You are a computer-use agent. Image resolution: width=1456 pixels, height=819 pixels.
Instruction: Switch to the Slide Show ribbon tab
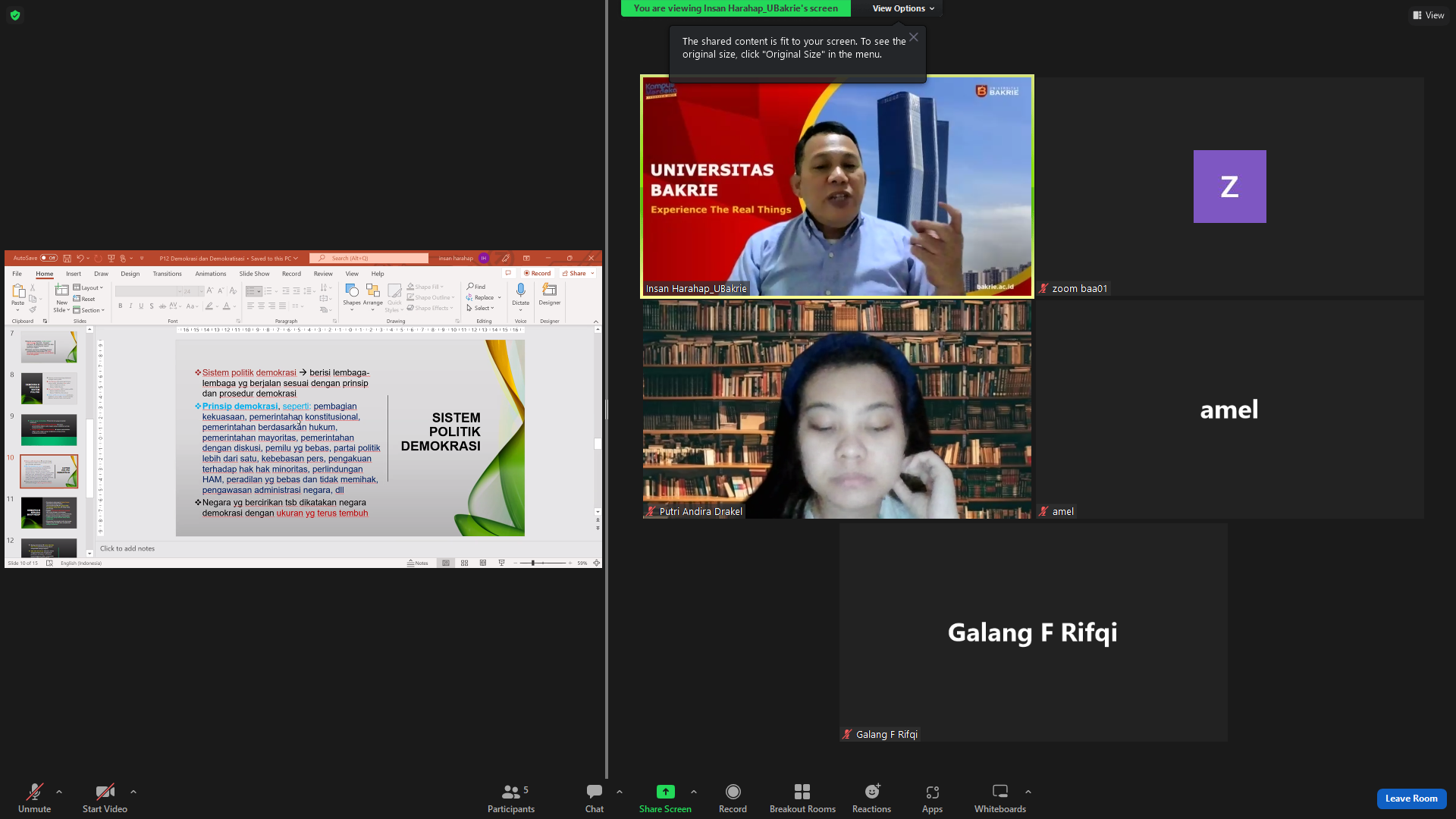coord(254,274)
